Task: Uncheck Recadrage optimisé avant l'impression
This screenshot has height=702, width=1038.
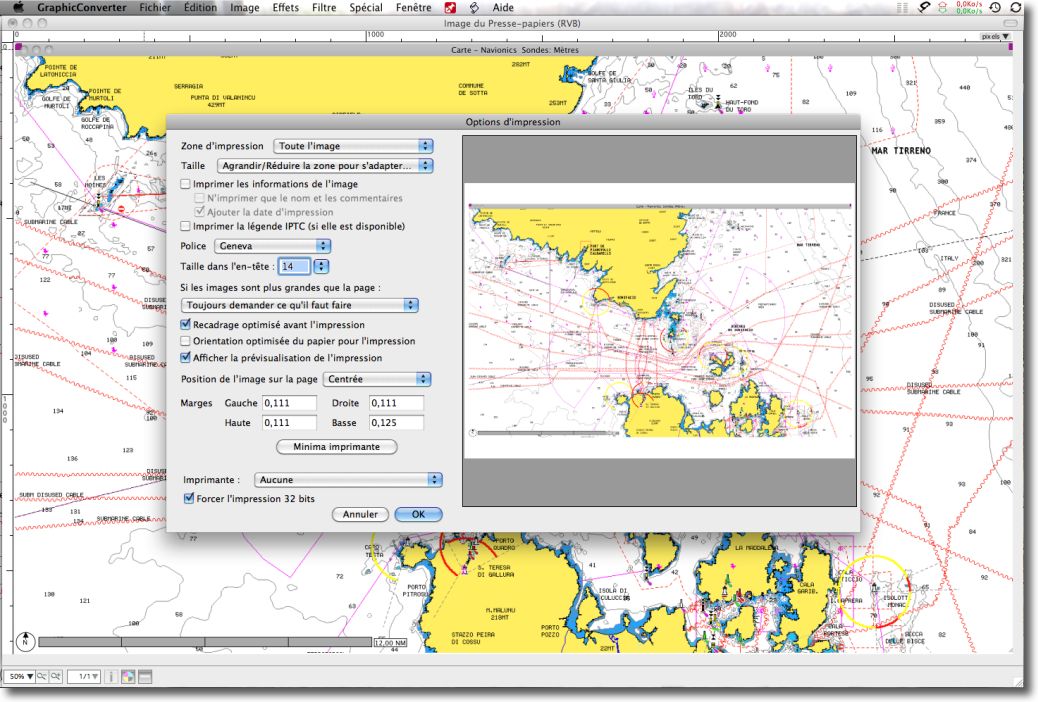Action: [x=185, y=325]
